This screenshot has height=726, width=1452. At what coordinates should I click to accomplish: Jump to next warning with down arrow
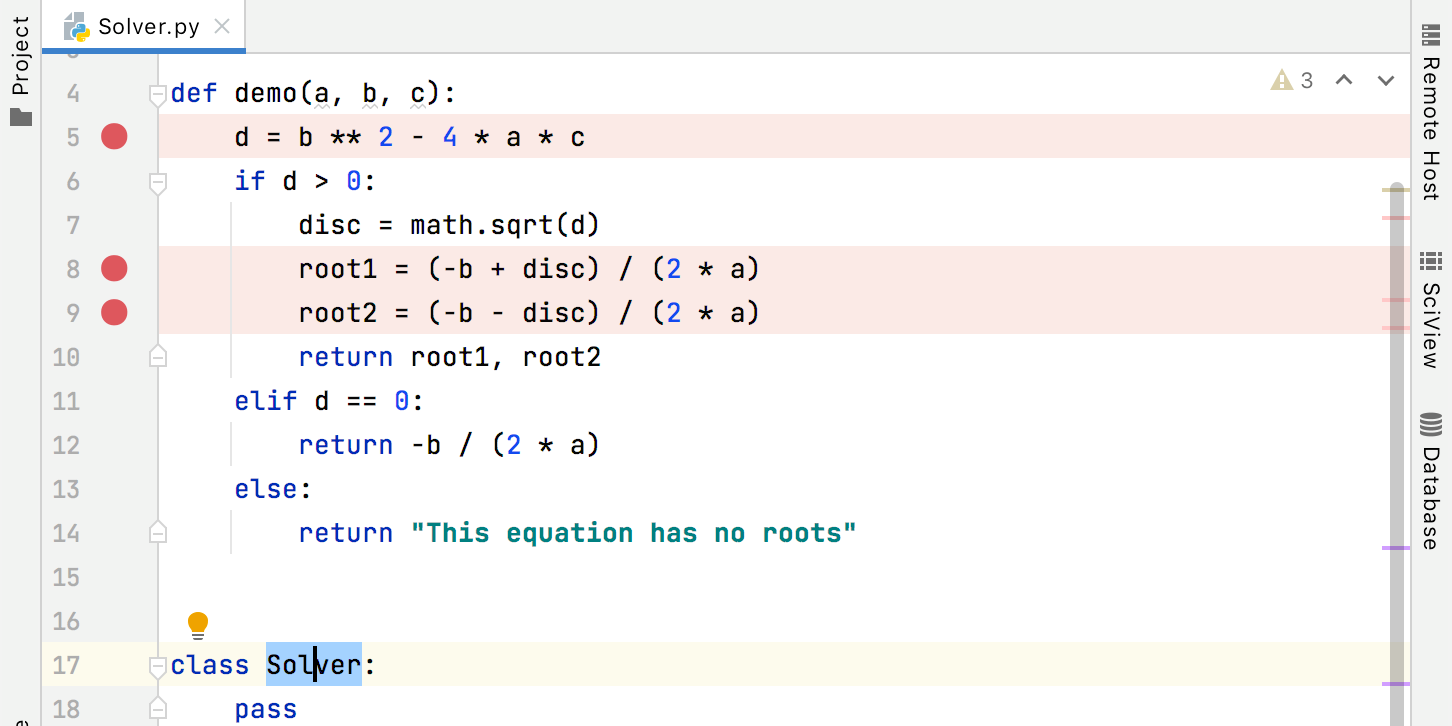tap(1384, 81)
